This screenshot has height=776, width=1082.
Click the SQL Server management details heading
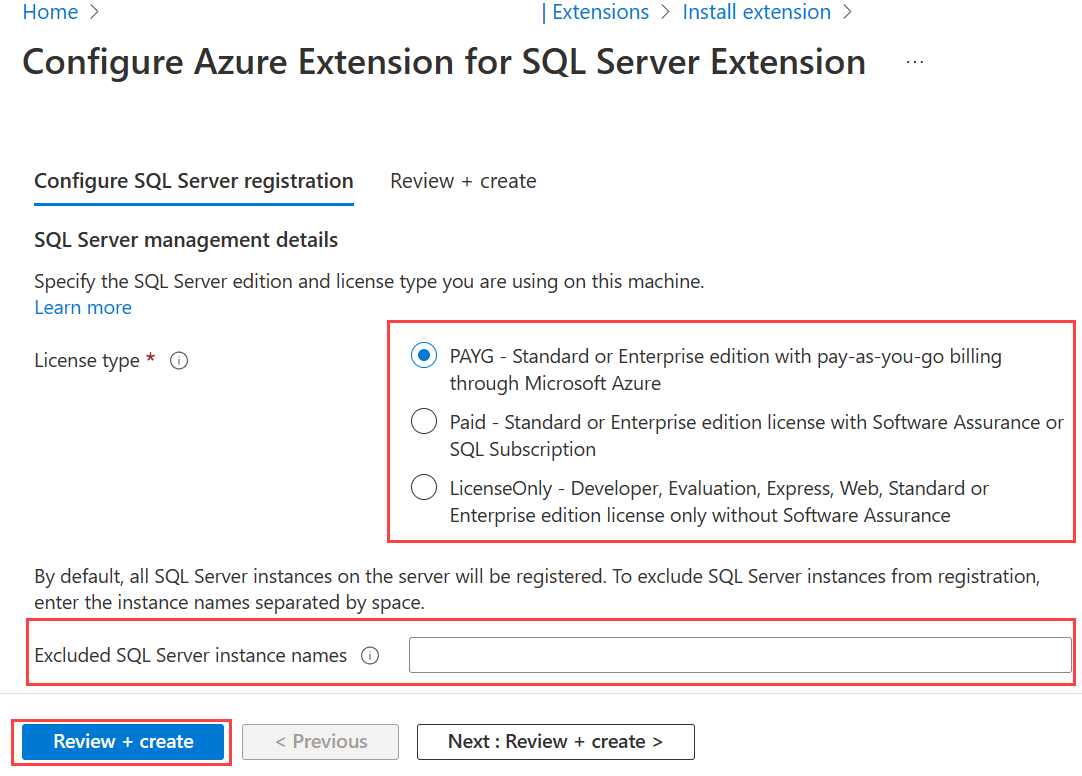(x=186, y=240)
